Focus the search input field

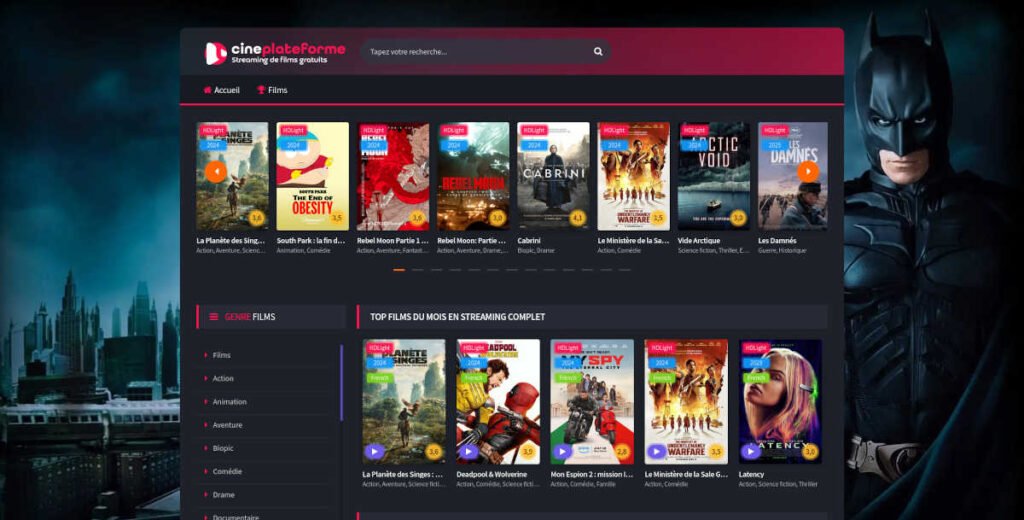pyautogui.click(x=485, y=52)
